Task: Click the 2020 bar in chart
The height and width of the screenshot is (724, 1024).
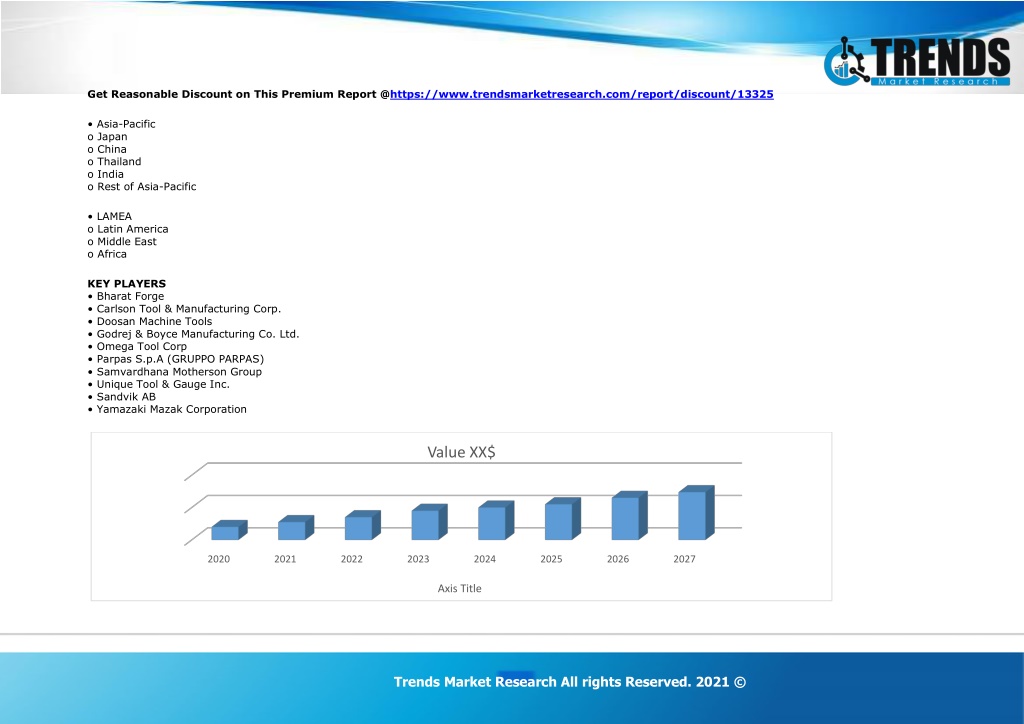Action: pos(229,531)
